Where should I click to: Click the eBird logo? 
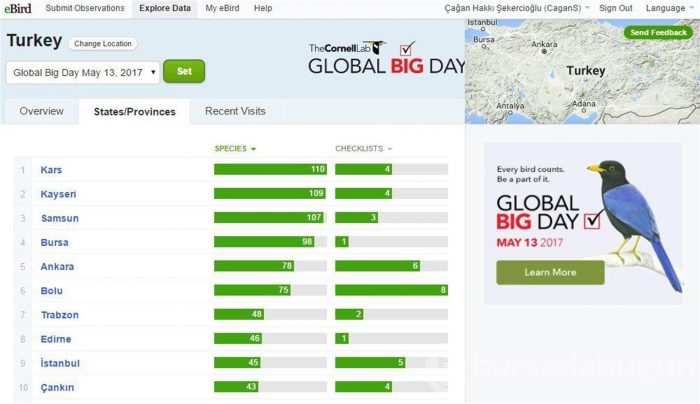18,8
